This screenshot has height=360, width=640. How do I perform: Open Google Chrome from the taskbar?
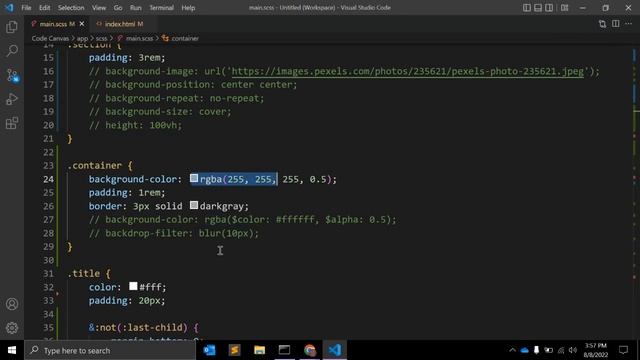point(309,350)
